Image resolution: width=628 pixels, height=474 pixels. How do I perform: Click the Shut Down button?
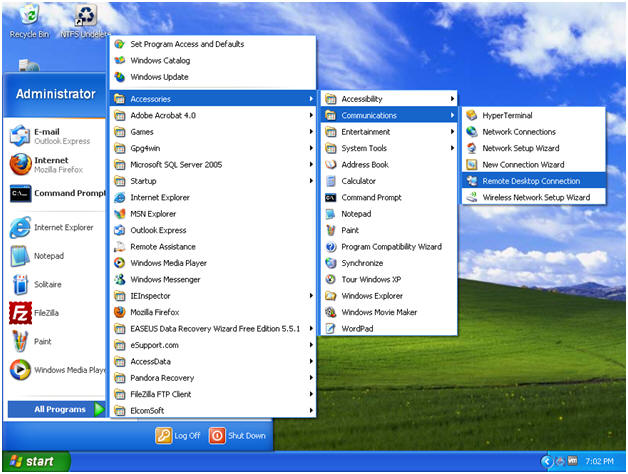pos(237,436)
